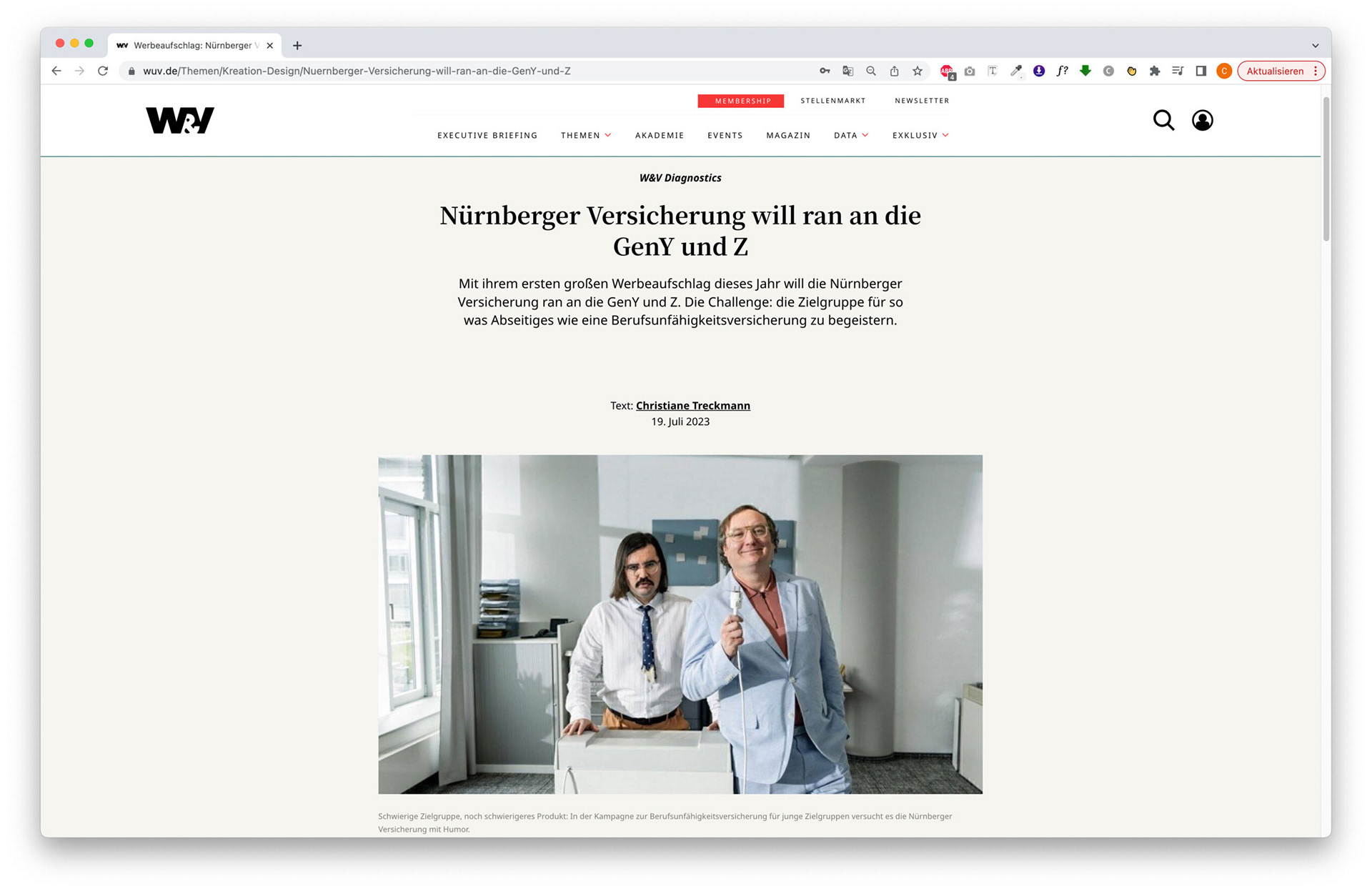Open the saved passwords key icon
Screen dimensions: 1372x891
[x=825, y=71]
